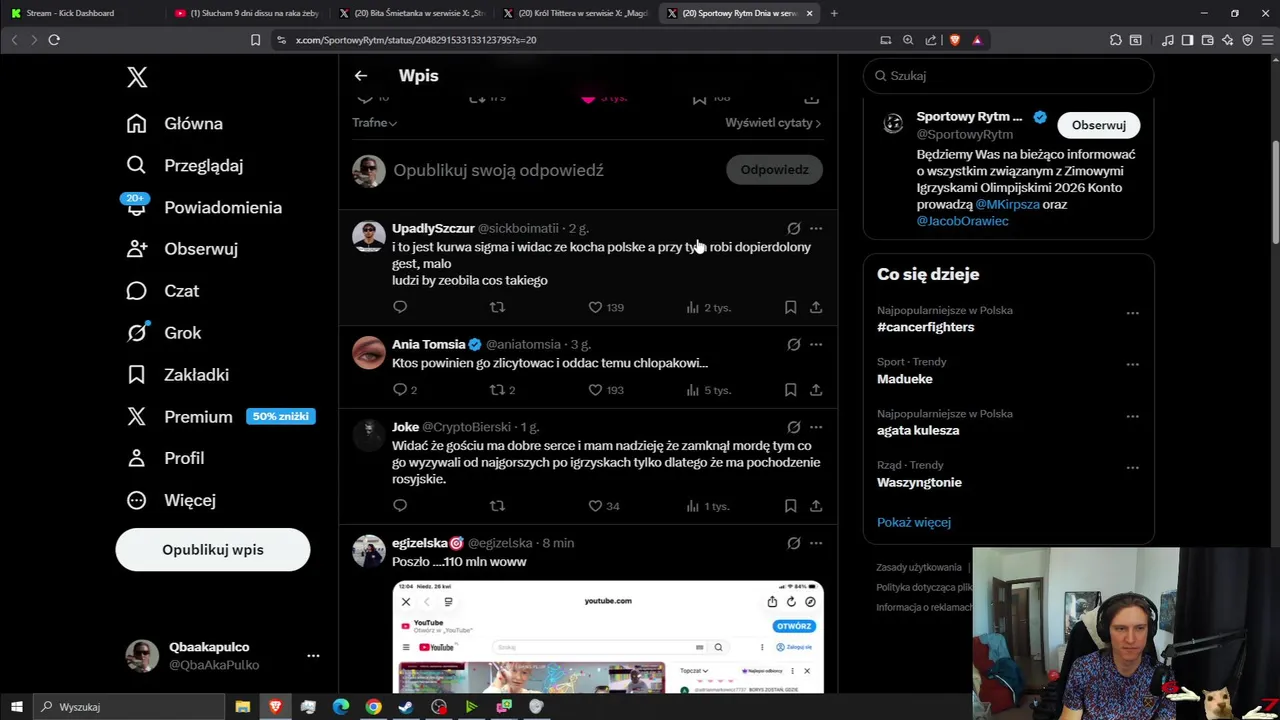Open more options for Ania Tomsia's reply

816,344
